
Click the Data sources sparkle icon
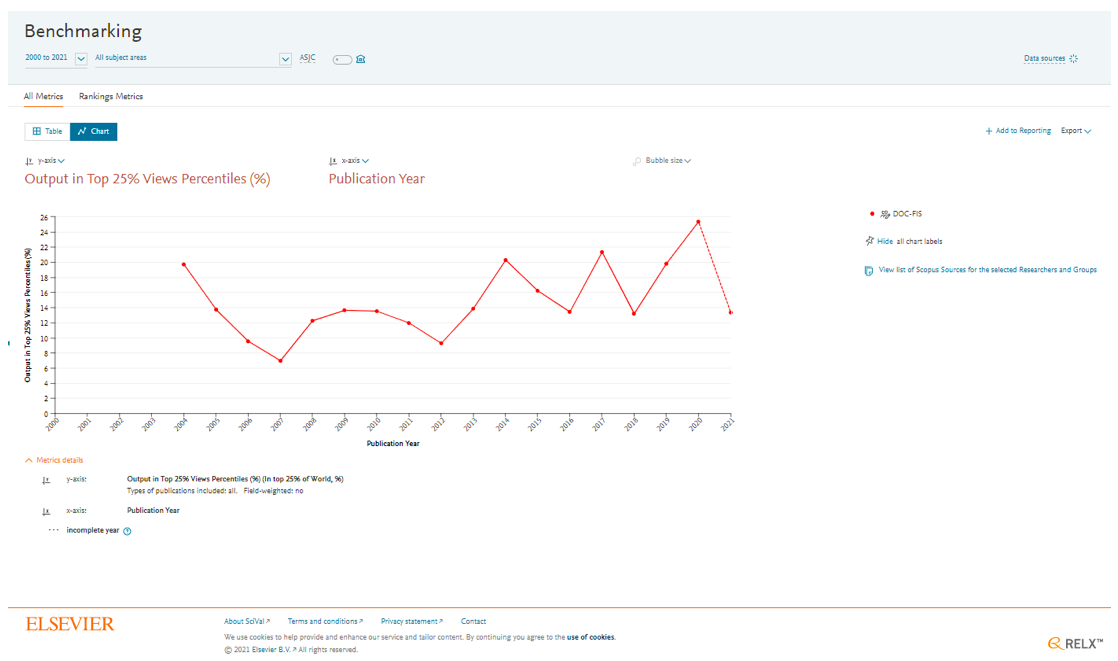[x=1074, y=58]
